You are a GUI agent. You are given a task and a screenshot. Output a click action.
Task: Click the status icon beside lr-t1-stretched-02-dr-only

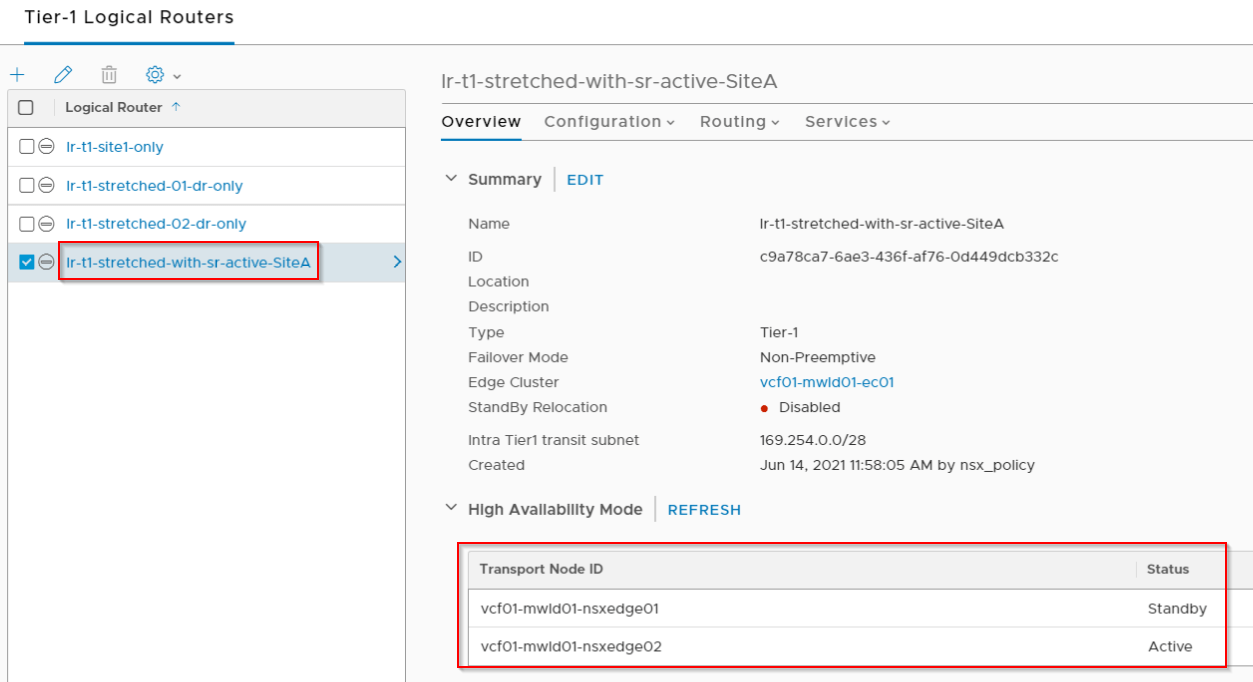click(x=46, y=223)
